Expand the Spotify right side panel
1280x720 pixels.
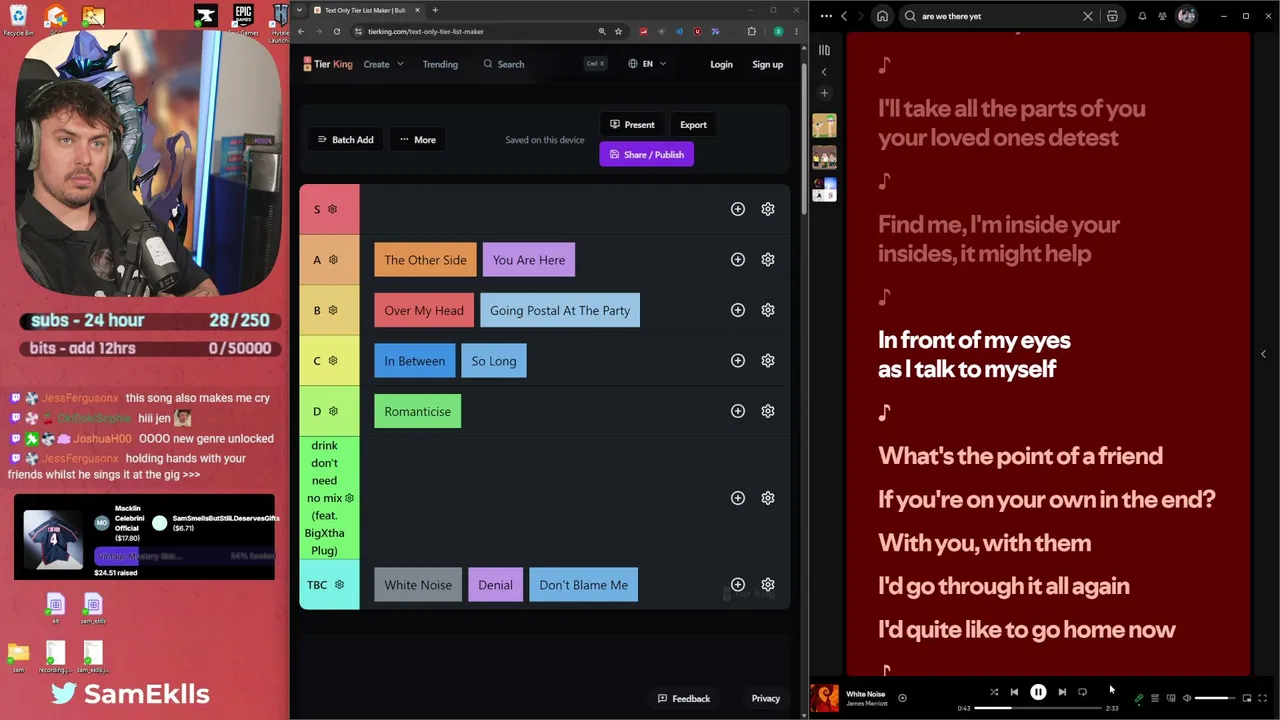pyautogui.click(x=1263, y=354)
